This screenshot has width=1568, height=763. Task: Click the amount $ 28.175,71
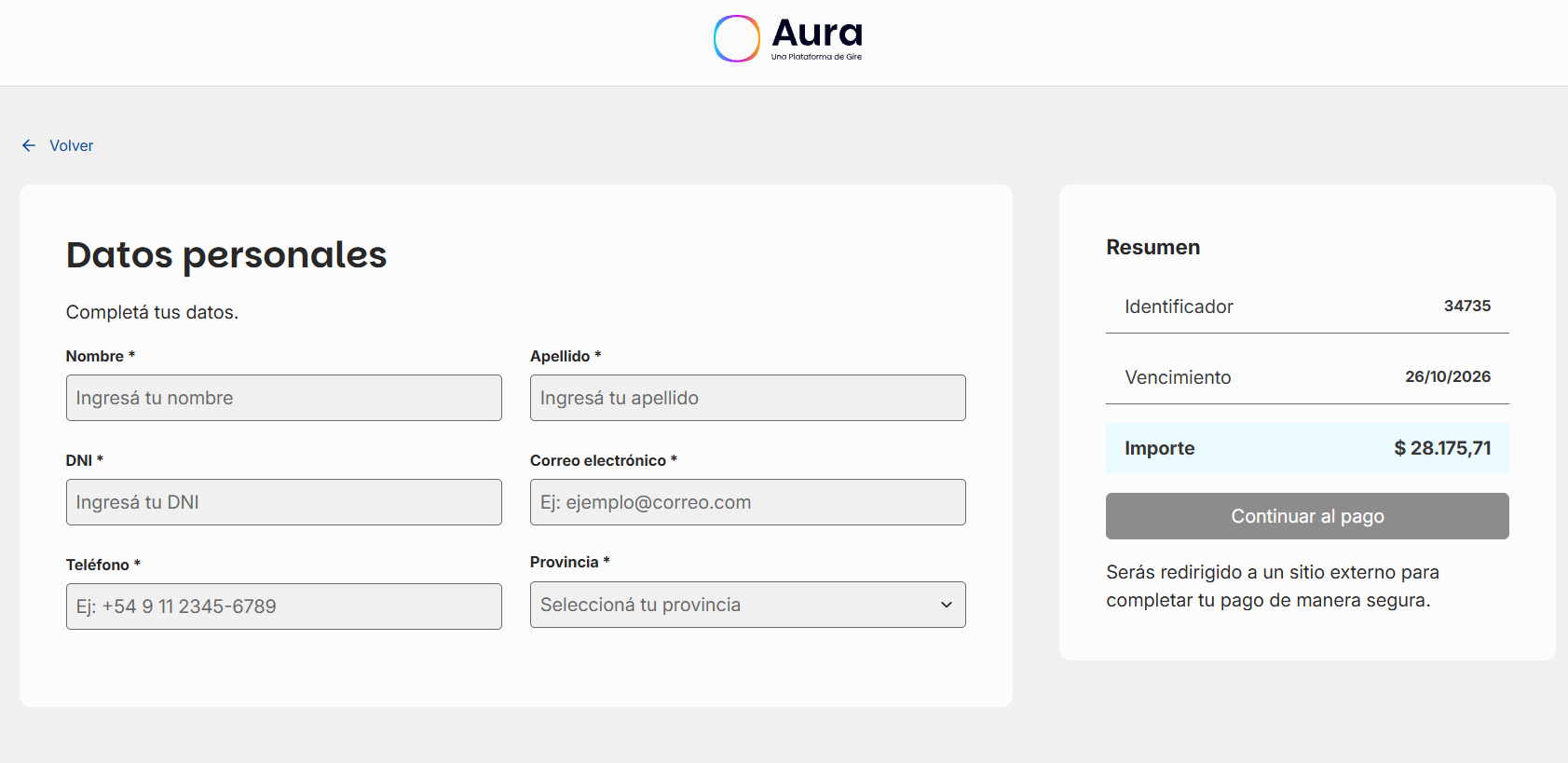[x=1442, y=448]
